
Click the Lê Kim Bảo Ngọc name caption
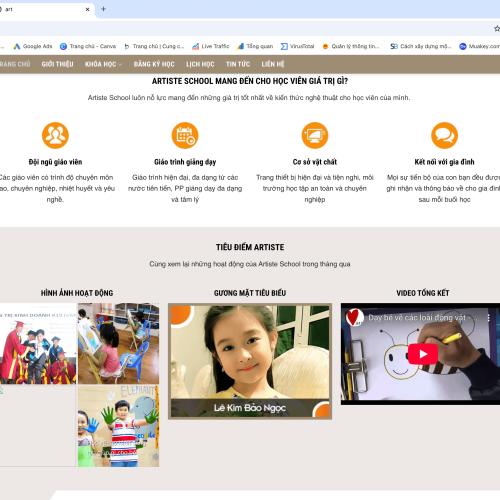coord(250,408)
